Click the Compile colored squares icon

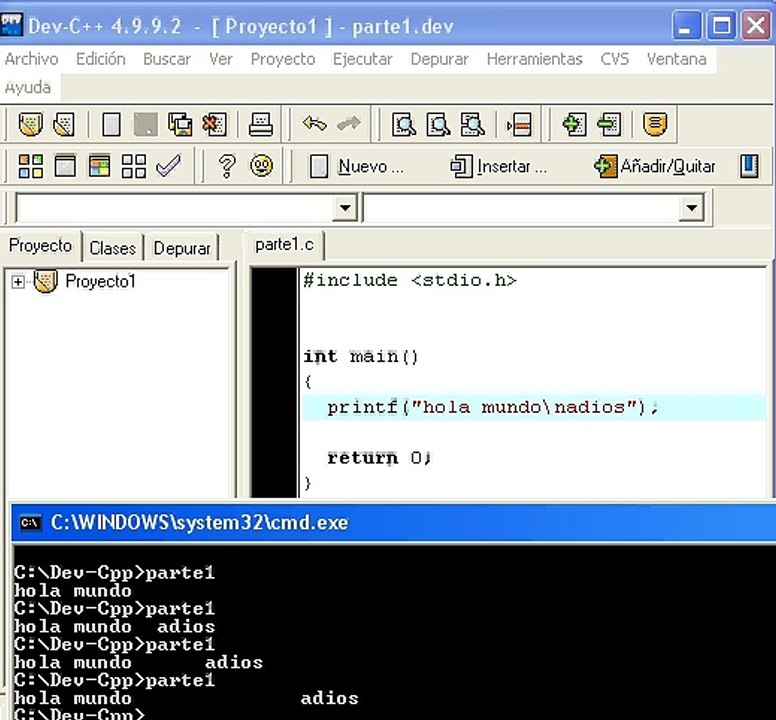click(x=31, y=166)
